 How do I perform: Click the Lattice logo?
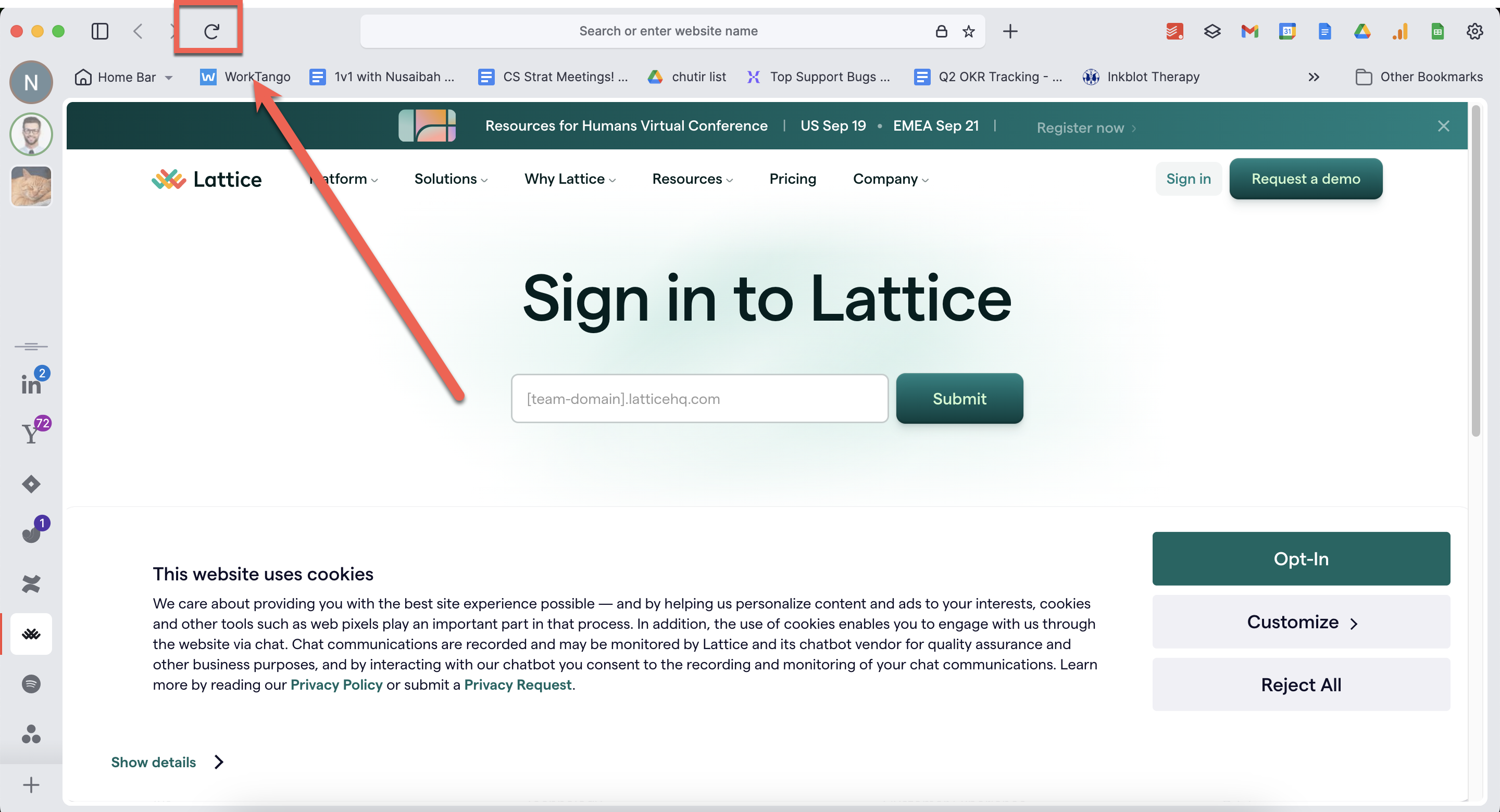click(x=207, y=179)
